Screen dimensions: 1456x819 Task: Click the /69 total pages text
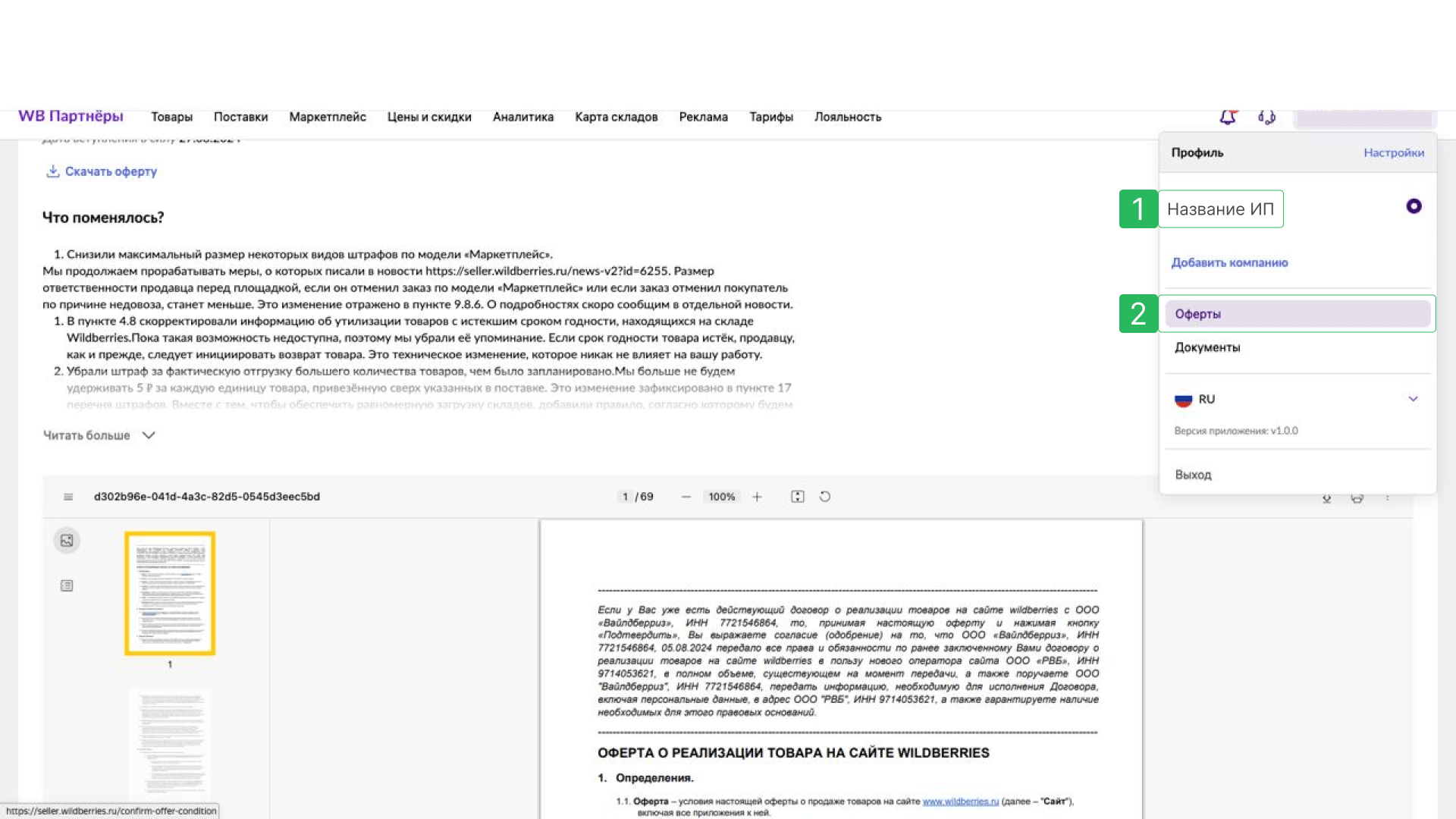point(644,497)
